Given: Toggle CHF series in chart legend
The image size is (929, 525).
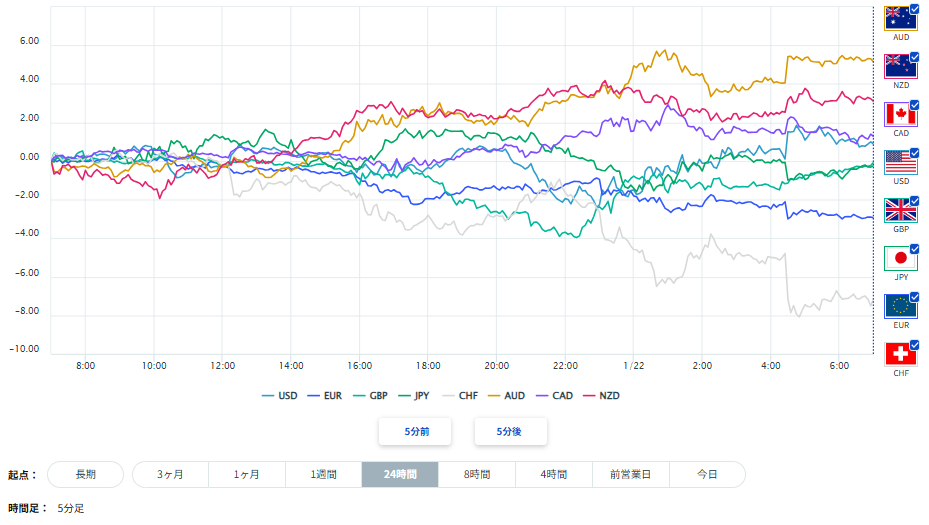Looking at the screenshot, I should point(460,396).
